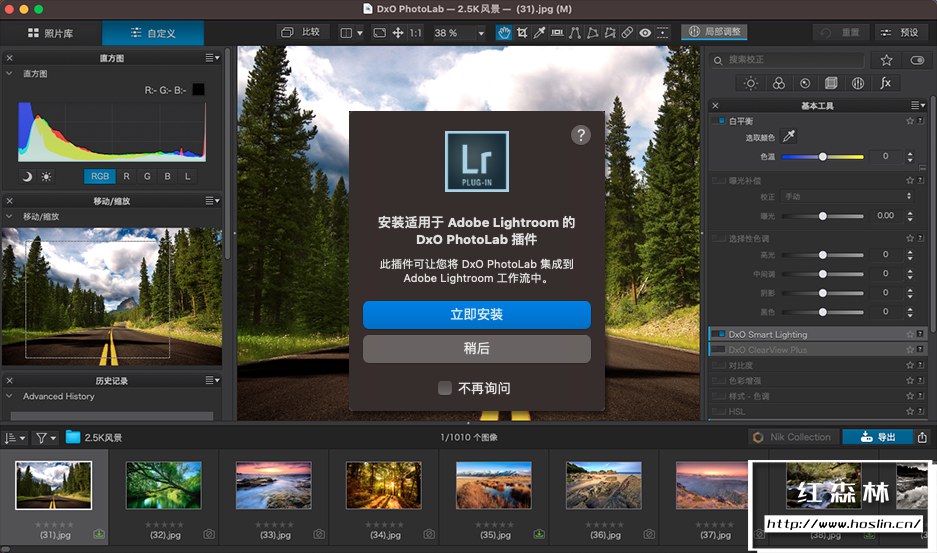Click the 导出 export button

point(877,437)
